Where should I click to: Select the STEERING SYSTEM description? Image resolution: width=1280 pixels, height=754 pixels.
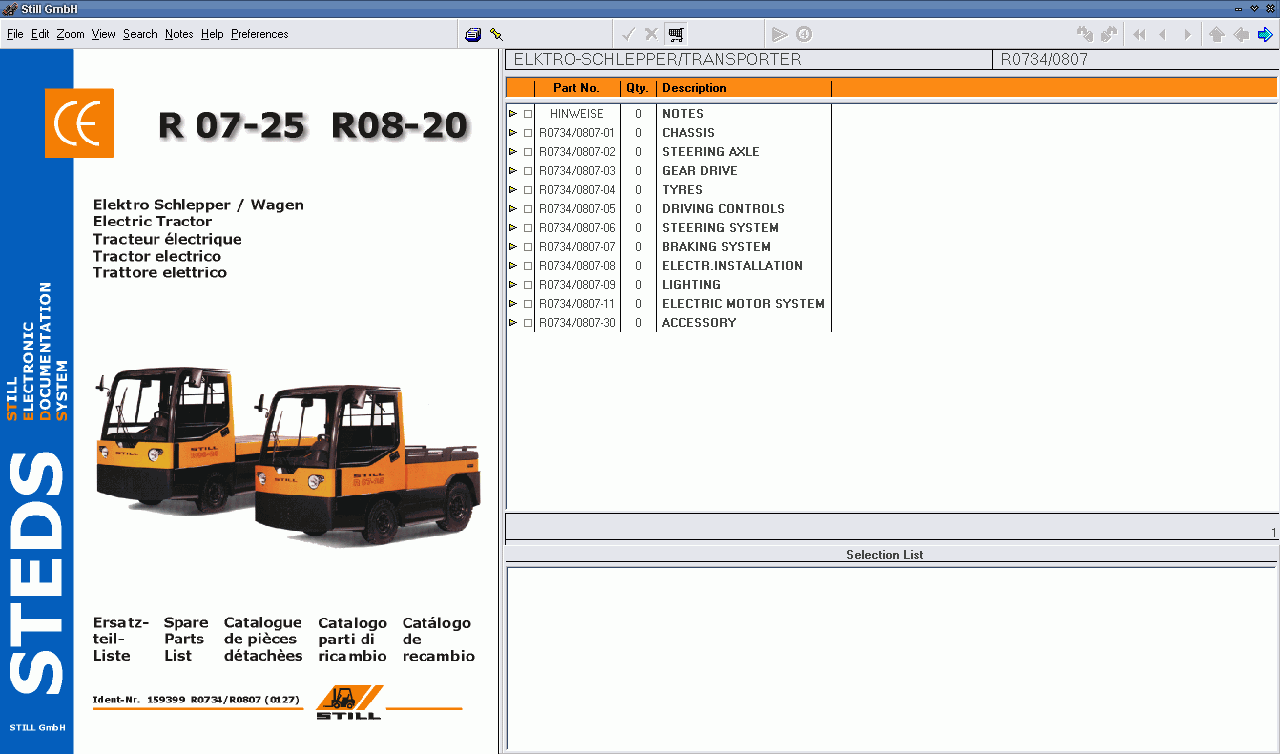(720, 228)
